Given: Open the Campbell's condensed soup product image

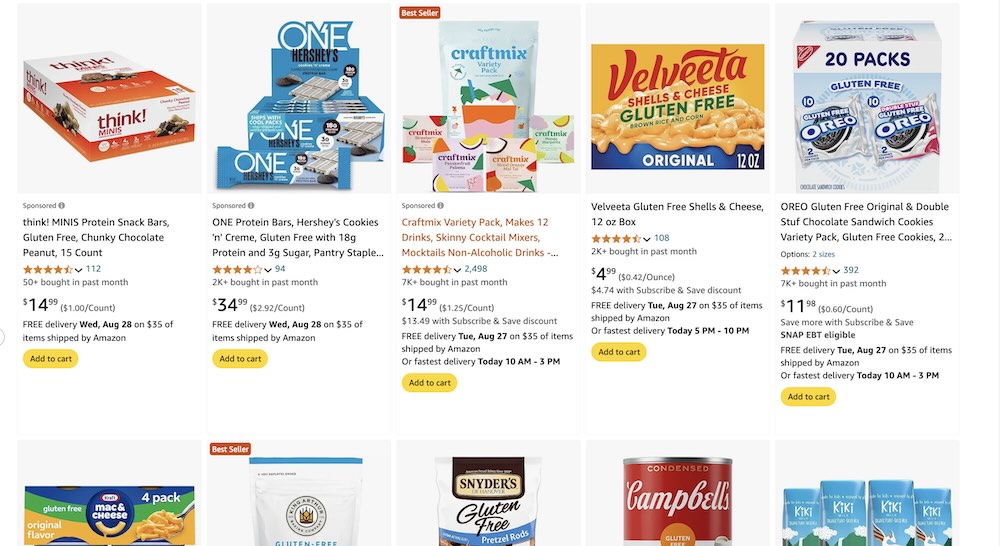Looking at the screenshot, I should [x=678, y=500].
